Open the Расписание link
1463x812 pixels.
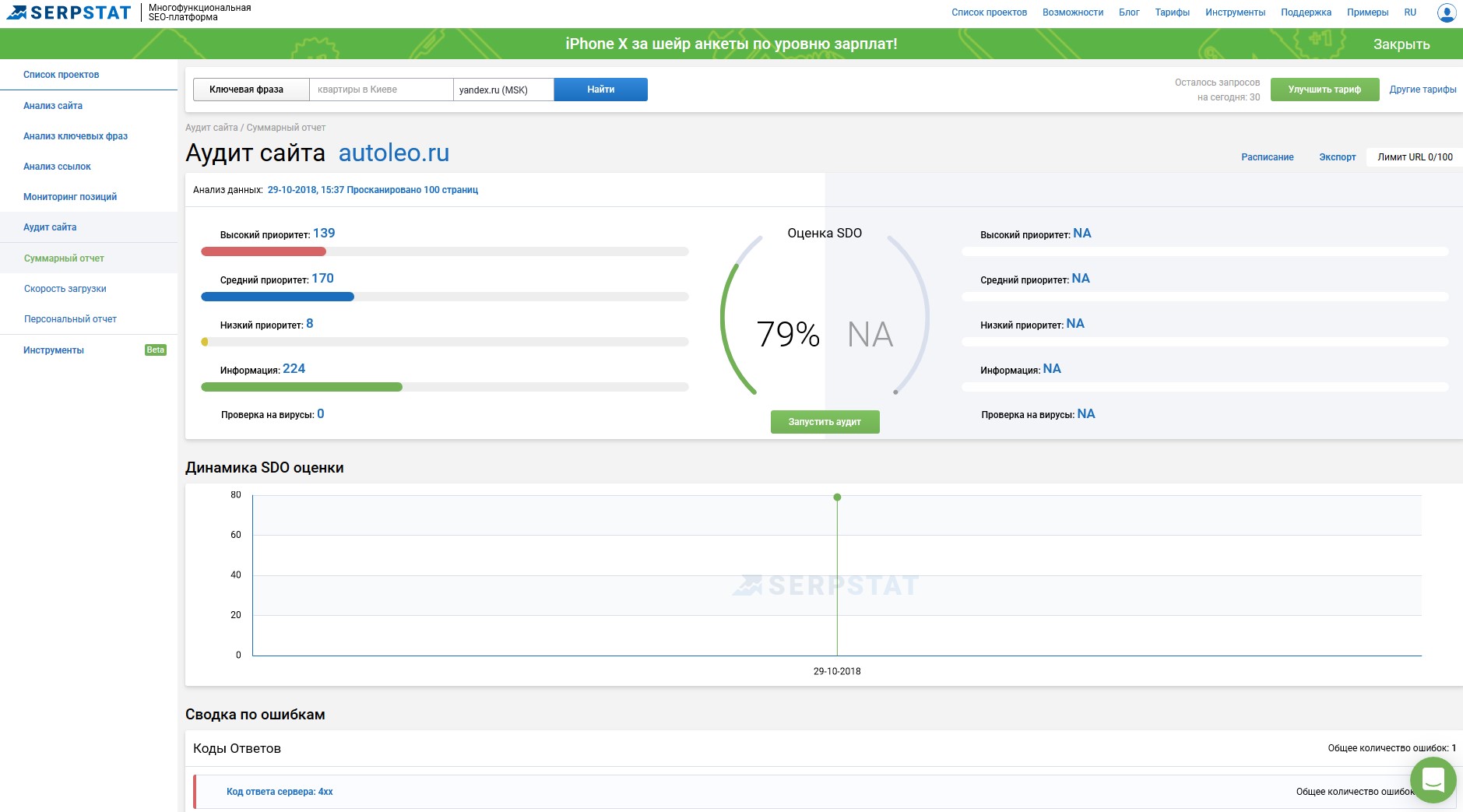tap(1267, 157)
